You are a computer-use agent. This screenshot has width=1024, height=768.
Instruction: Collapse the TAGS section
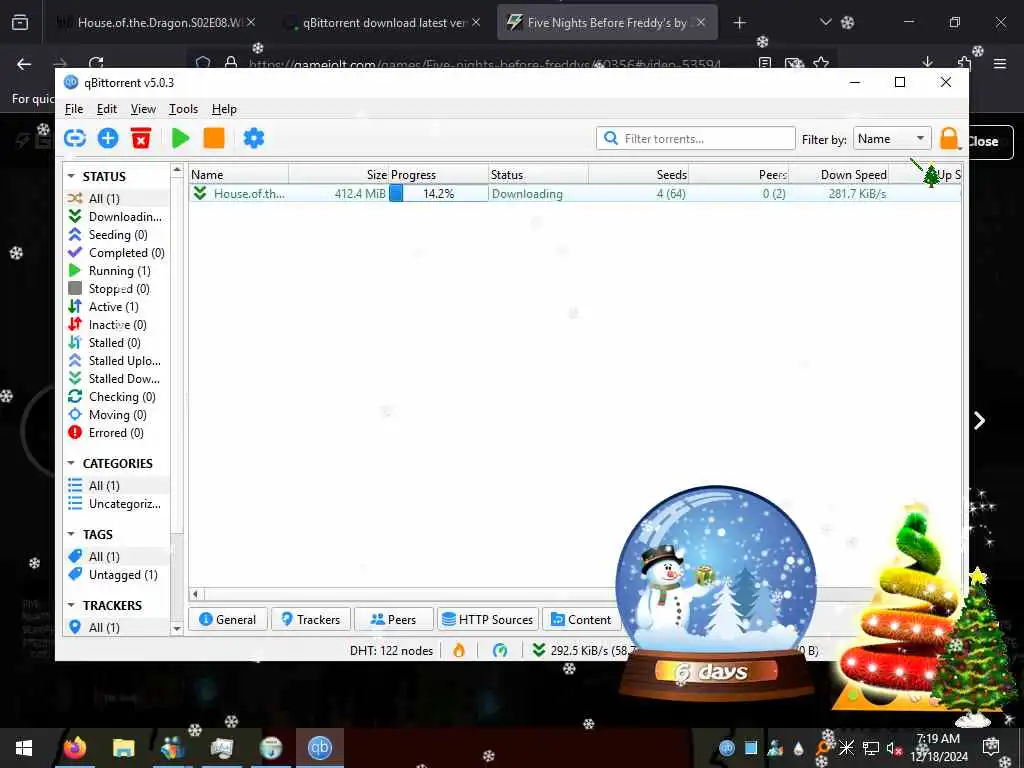click(71, 534)
